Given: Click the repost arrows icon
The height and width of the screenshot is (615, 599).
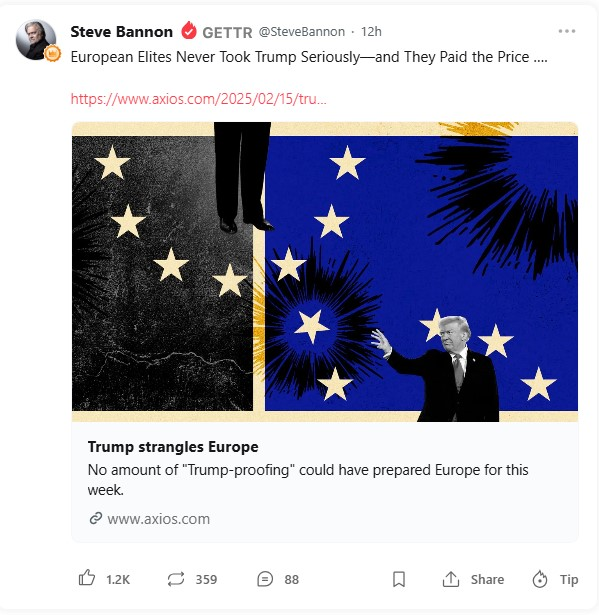Looking at the screenshot, I should (x=176, y=579).
